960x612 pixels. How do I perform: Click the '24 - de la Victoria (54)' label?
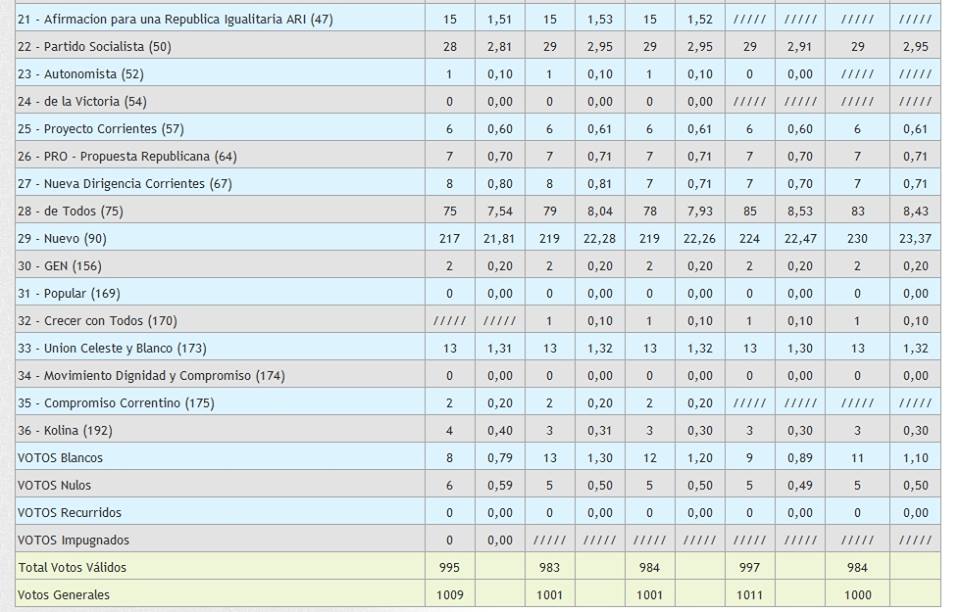click(x=82, y=102)
